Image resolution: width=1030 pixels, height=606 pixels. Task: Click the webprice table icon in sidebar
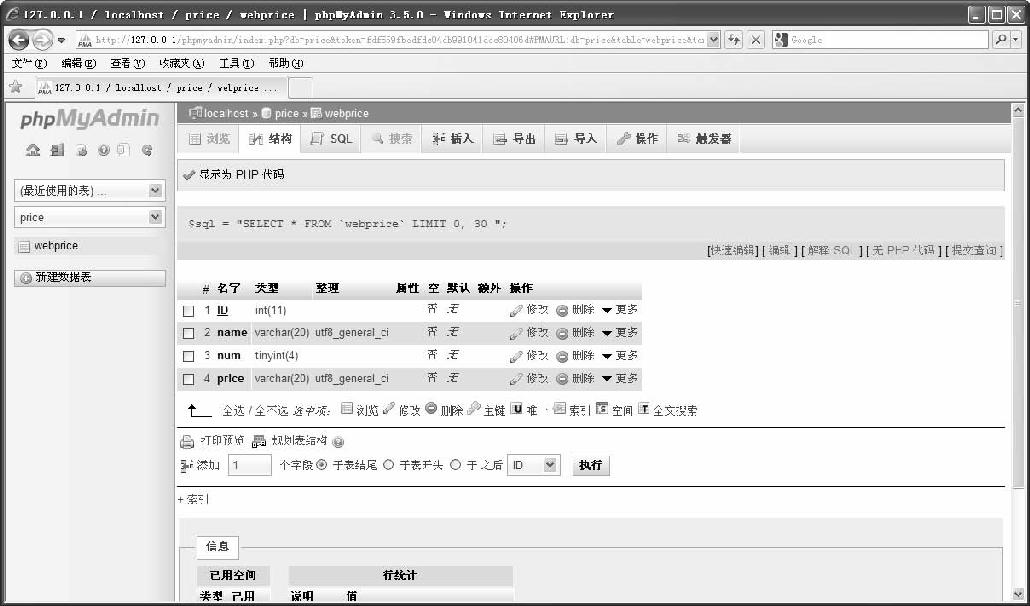[x=24, y=247]
